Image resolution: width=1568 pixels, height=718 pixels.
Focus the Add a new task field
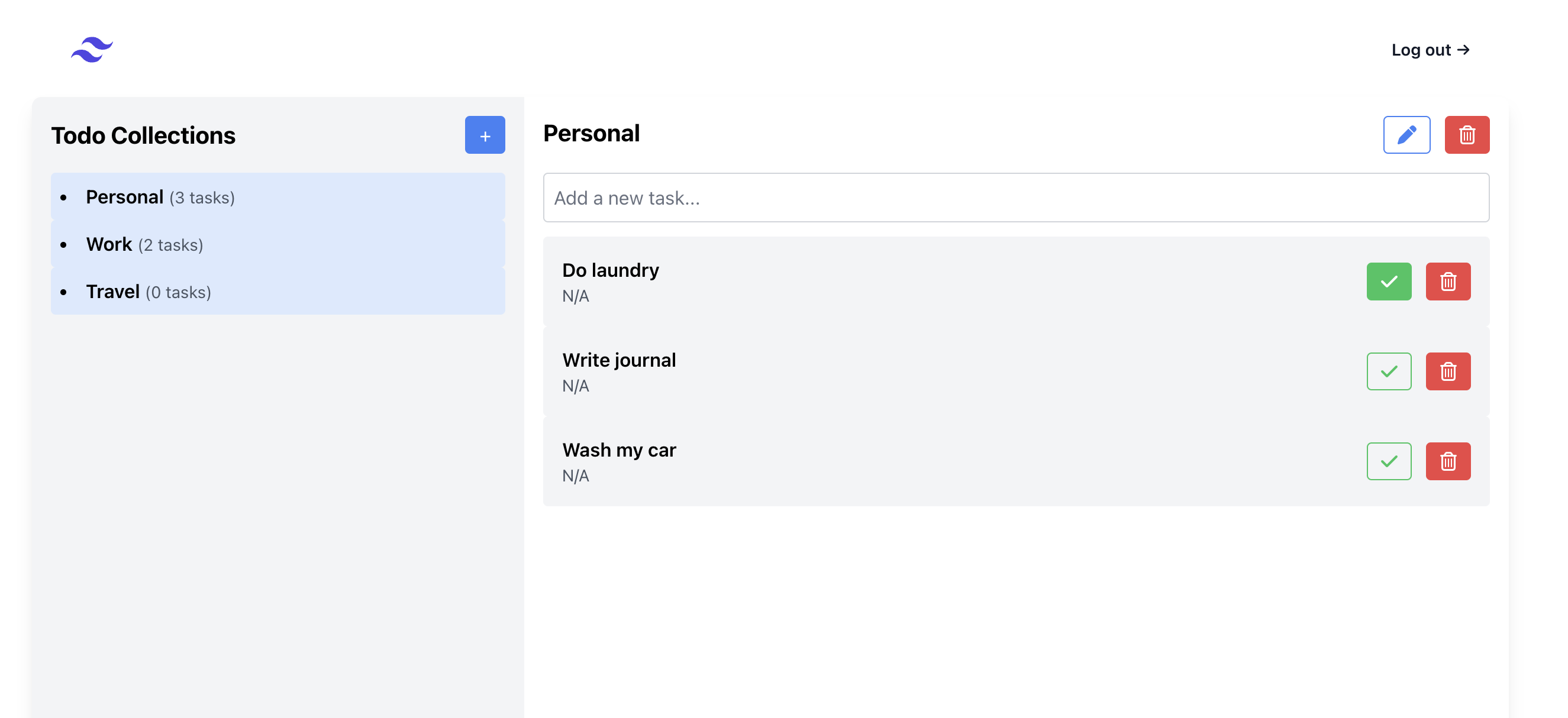(x=1015, y=198)
